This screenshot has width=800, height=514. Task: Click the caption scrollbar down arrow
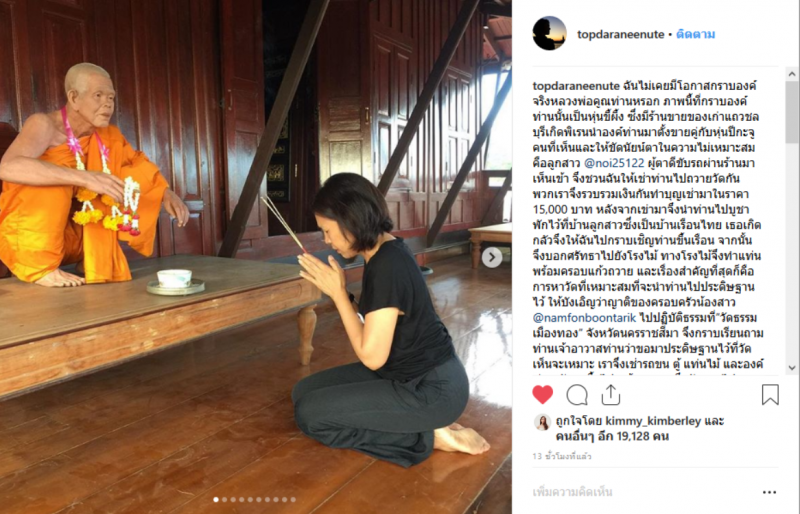(x=791, y=368)
